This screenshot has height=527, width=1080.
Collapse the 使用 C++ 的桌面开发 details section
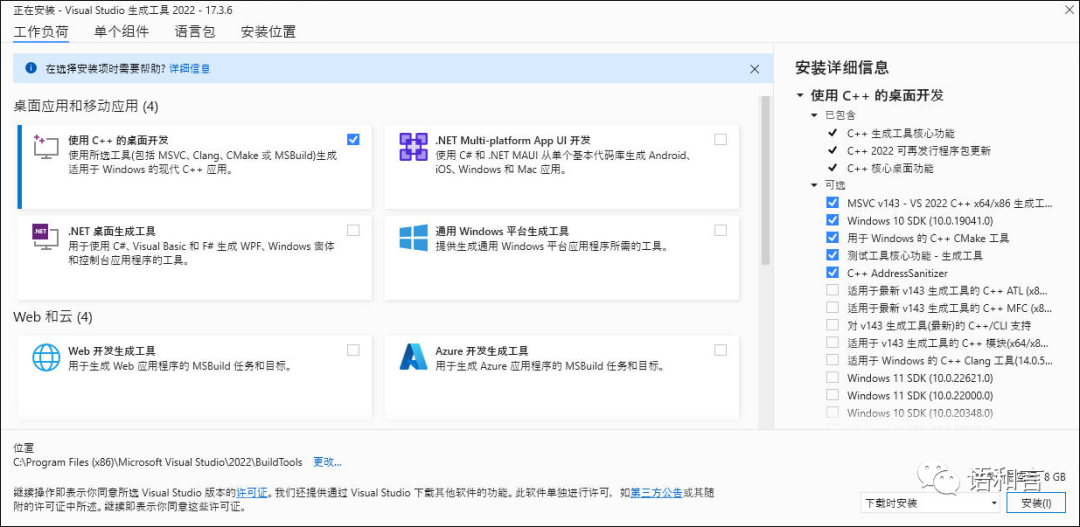[x=800, y=96]
